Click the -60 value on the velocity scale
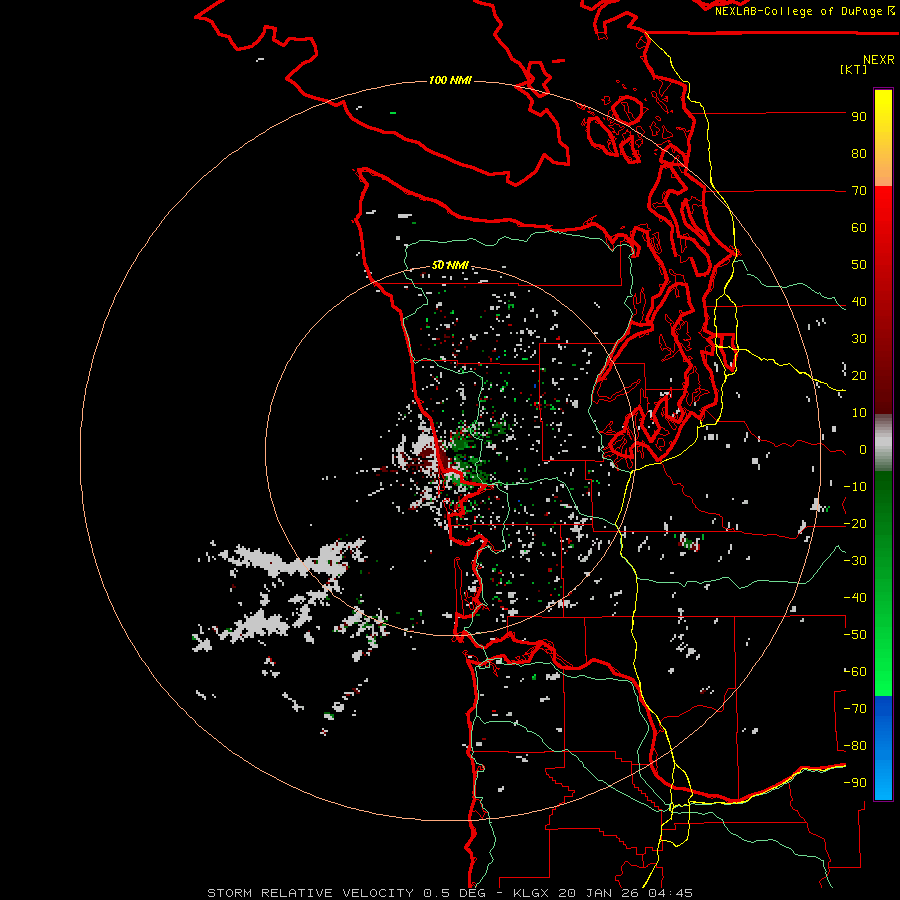Viewport: 900px width, 900px height. click(x=855, y=672)
